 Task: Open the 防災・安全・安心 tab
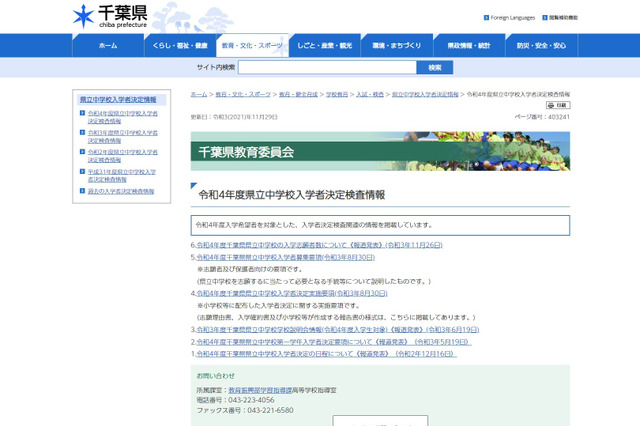[x=541, y=45]
